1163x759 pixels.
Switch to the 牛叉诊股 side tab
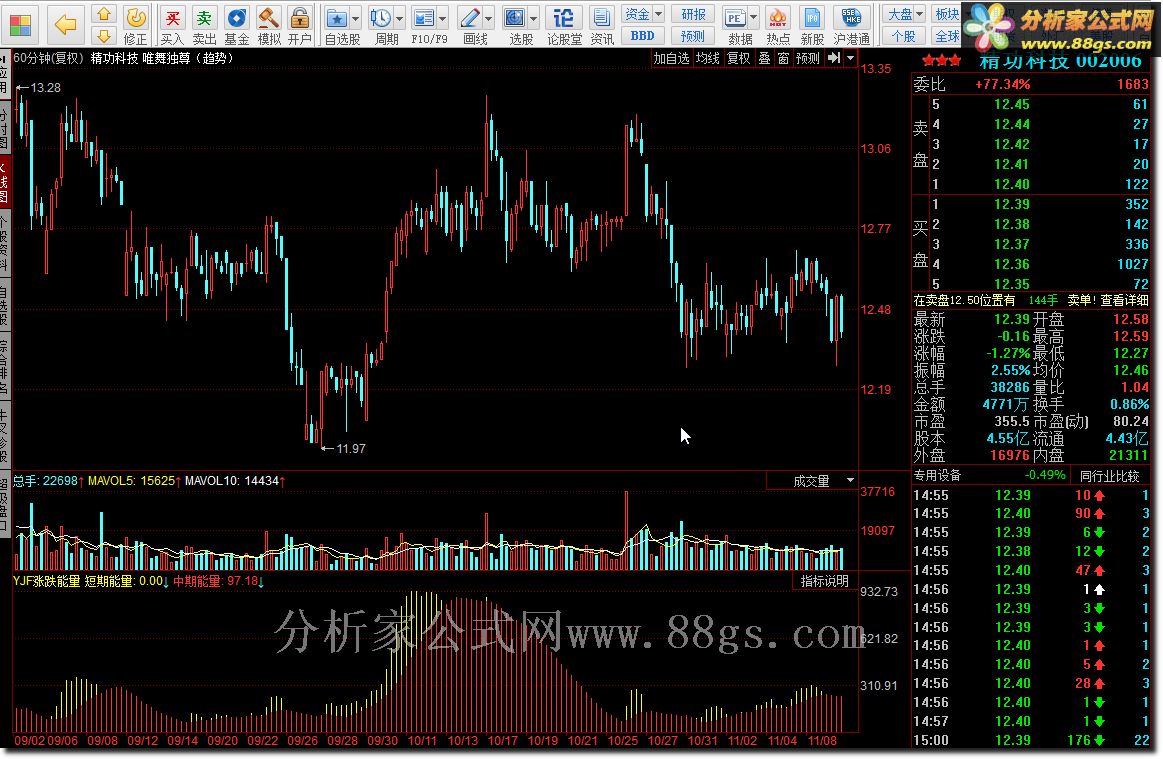coord(4,436)
